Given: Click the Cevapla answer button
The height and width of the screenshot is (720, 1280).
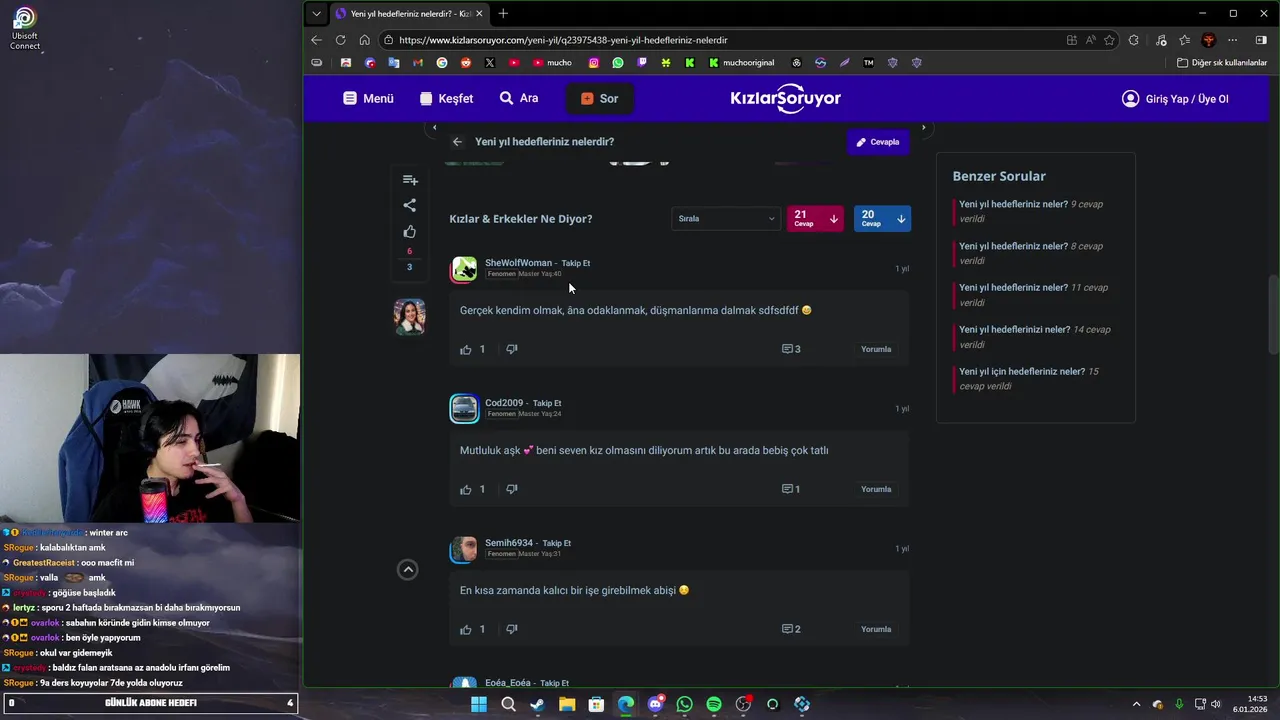Looking at the screenshot, I should [878, 142].
